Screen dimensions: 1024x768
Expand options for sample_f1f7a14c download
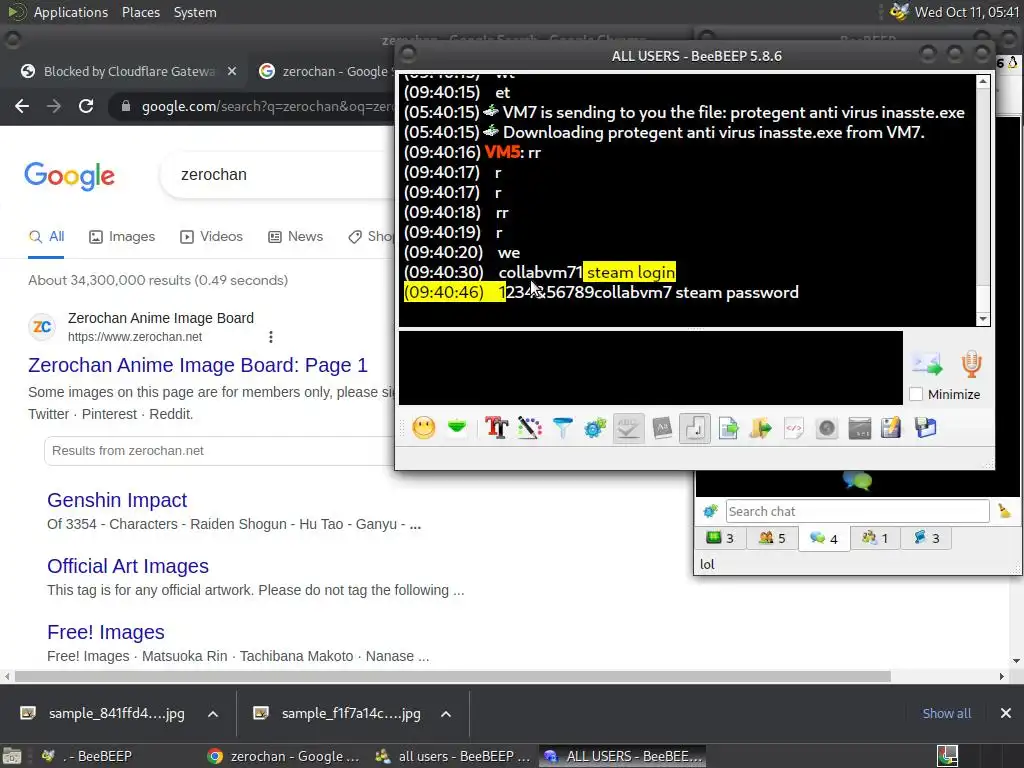(x=446, y=714)
